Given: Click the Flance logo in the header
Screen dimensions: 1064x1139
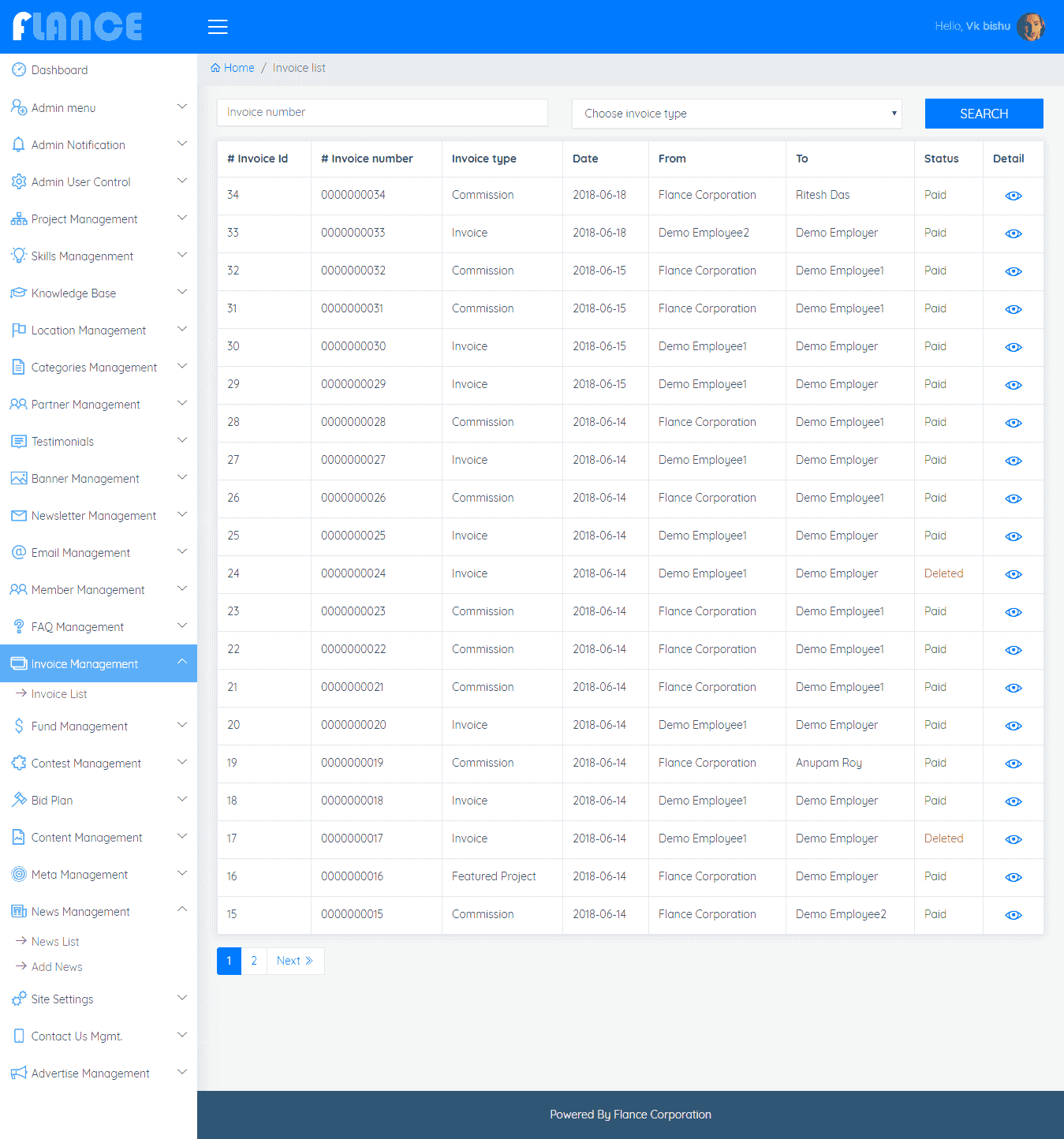Looking at the screenshot, I should 77,26.
